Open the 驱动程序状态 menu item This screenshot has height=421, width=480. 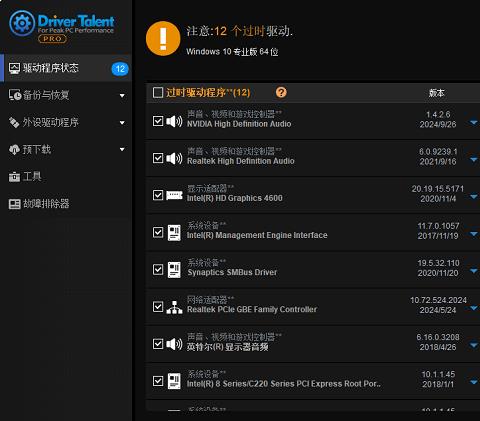pyautogui.click(x=66, y=68)
